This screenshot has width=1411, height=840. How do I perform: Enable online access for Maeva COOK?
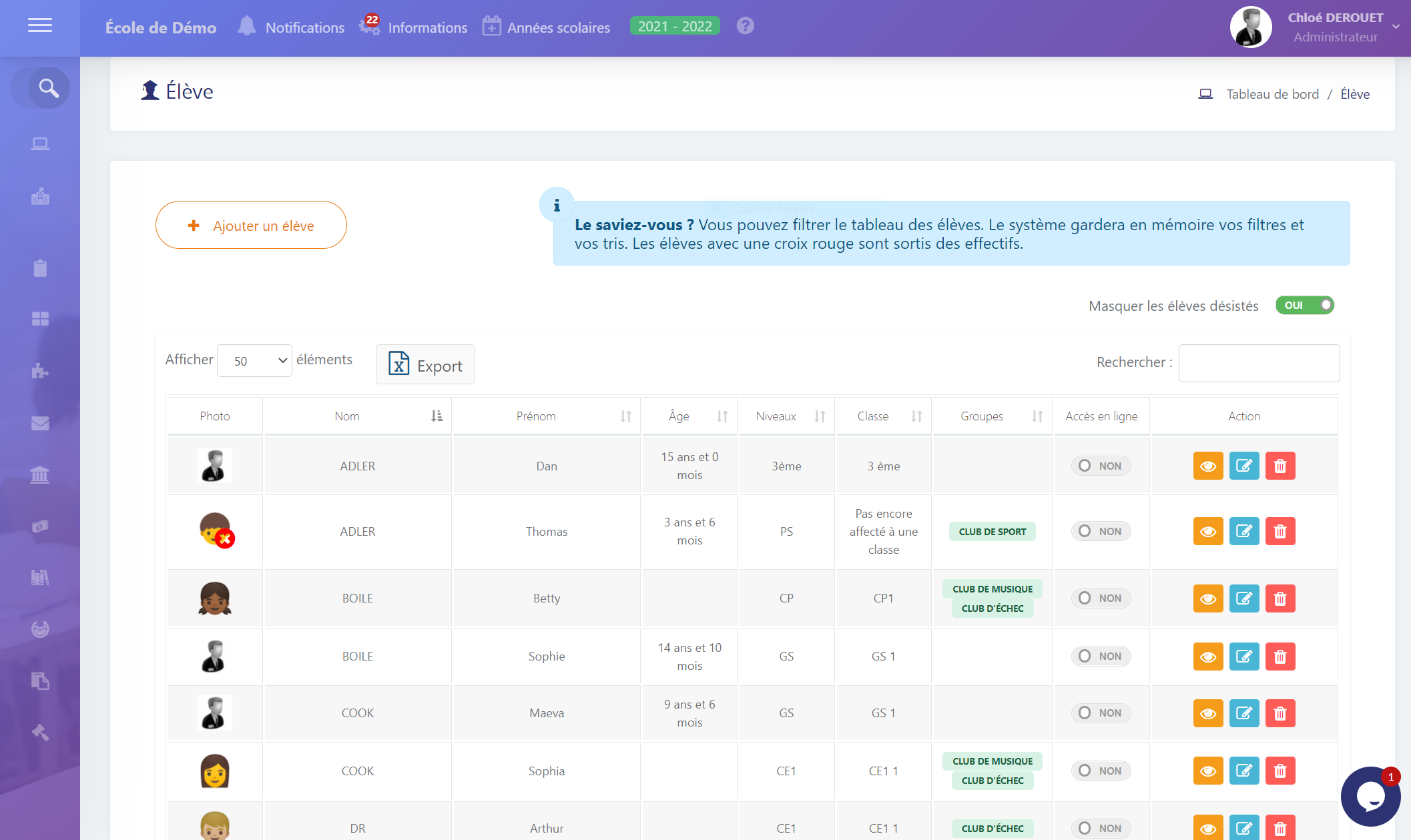click(x=1100, y=713)
